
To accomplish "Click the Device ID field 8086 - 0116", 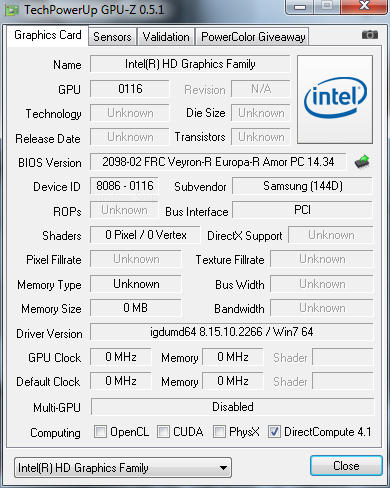I will click(x=124, y=186).
